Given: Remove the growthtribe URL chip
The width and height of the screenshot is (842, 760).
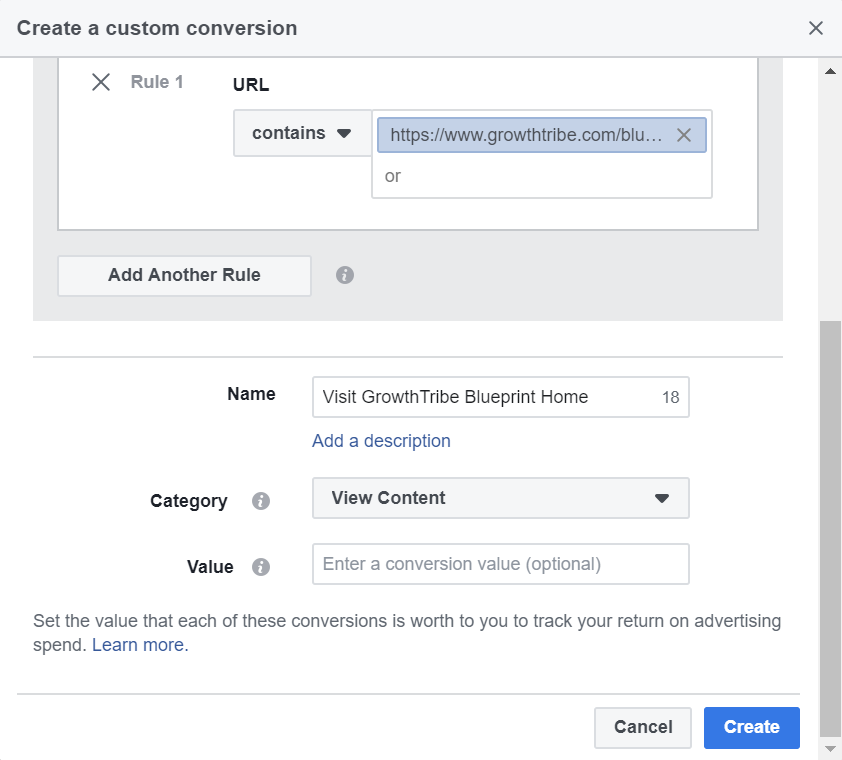Looking at the screenshot, I should coord(684,135).
